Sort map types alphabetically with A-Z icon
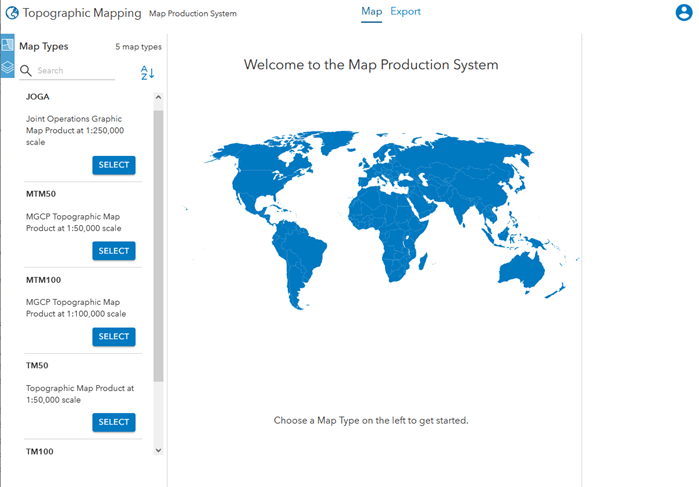Screen dimensions: 699x487 tap(147, 72)
